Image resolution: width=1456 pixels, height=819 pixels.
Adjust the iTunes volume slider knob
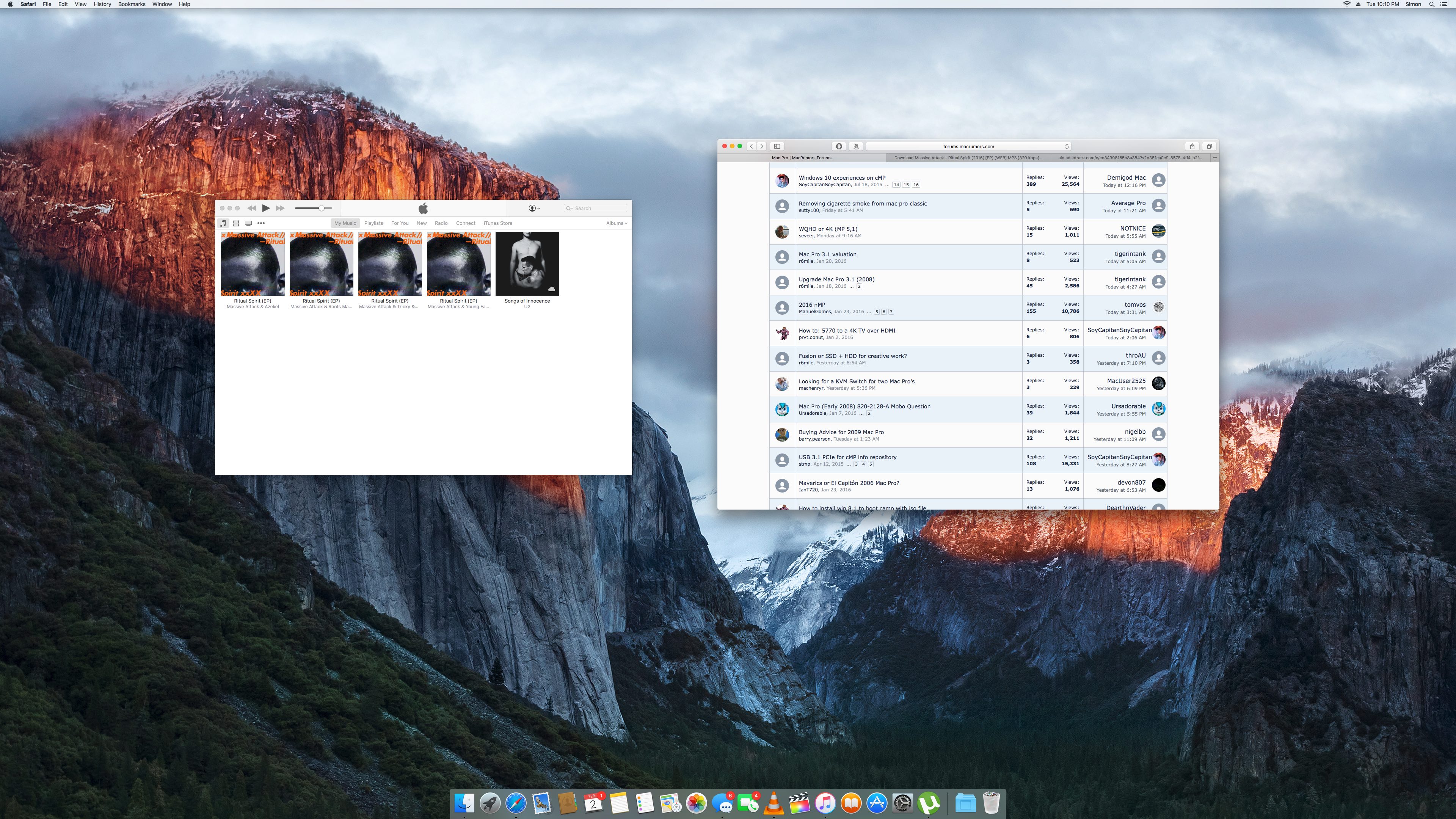321,209
